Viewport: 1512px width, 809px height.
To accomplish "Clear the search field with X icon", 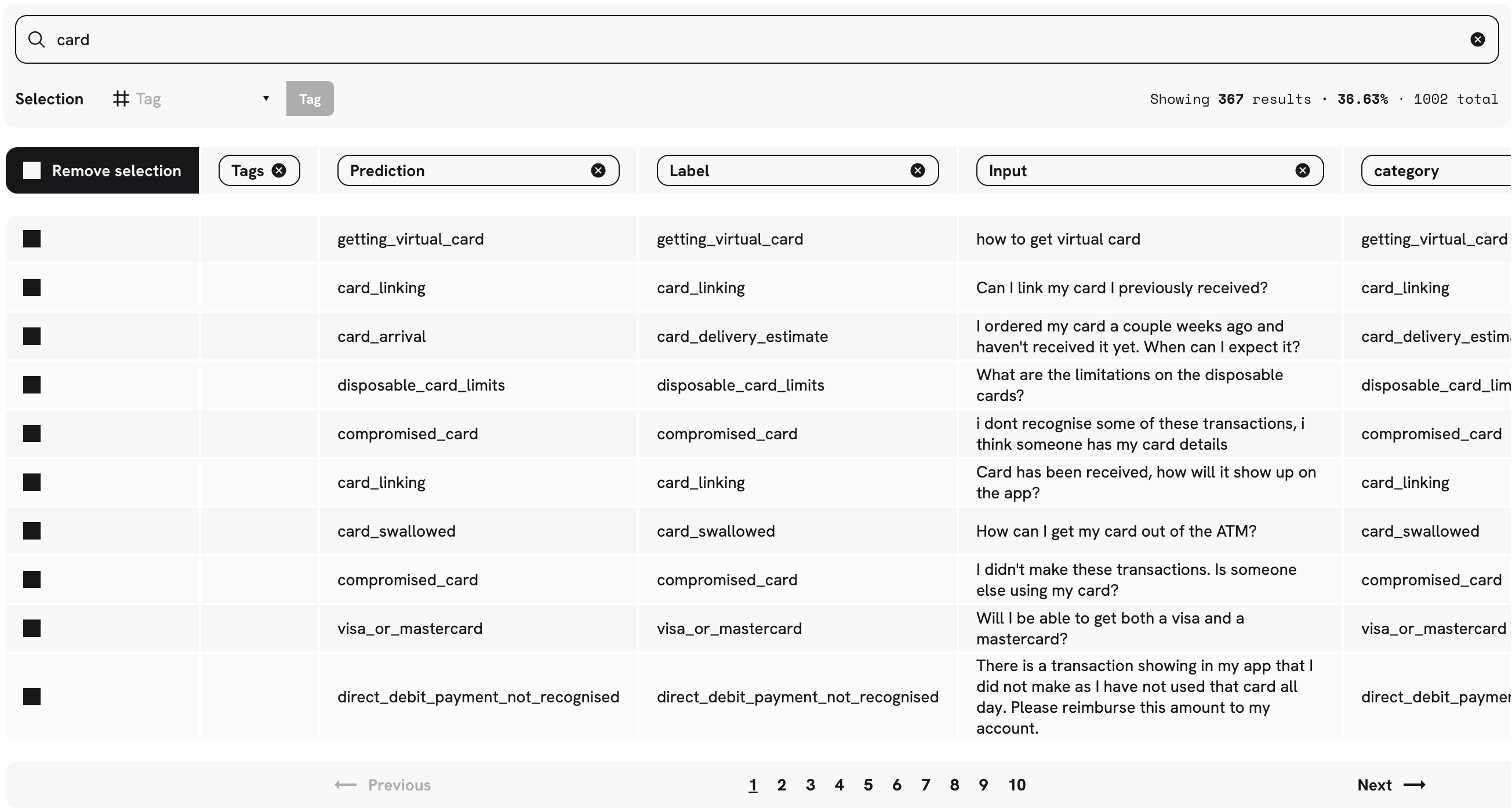I will coord(1477,39).
